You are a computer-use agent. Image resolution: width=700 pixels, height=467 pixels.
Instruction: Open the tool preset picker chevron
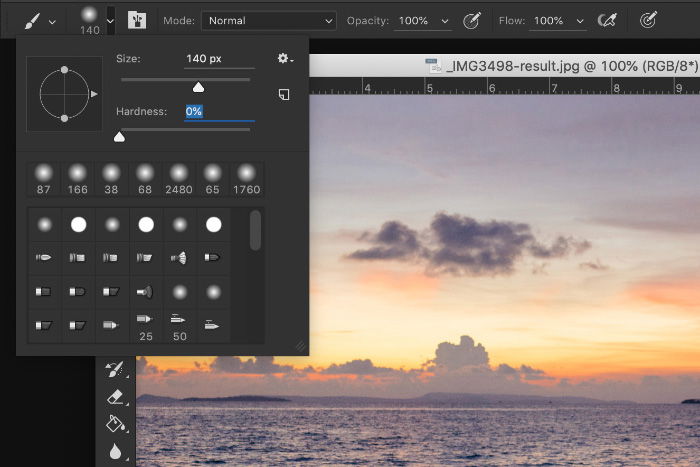[x=52, y=21]
